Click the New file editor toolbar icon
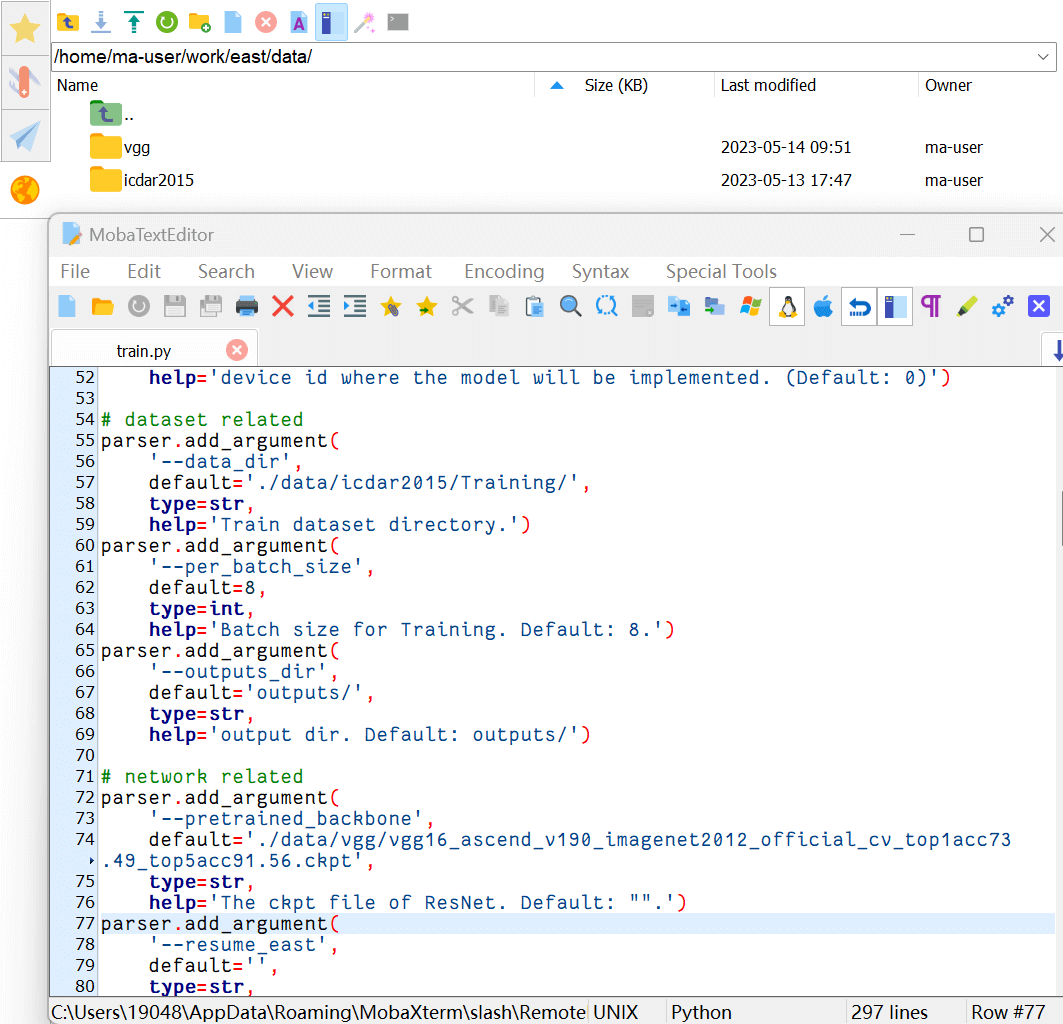Screen dimensions: 1063x1024 coord(67,307)
